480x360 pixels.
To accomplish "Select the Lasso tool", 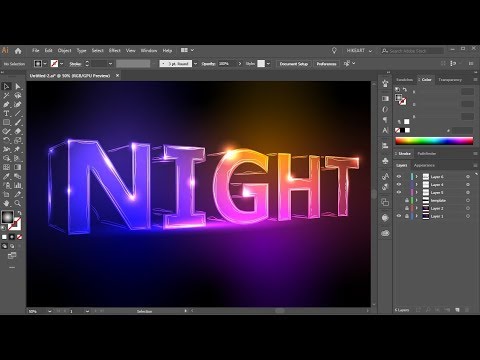I will pyautogui.click(x=18, y=96).
